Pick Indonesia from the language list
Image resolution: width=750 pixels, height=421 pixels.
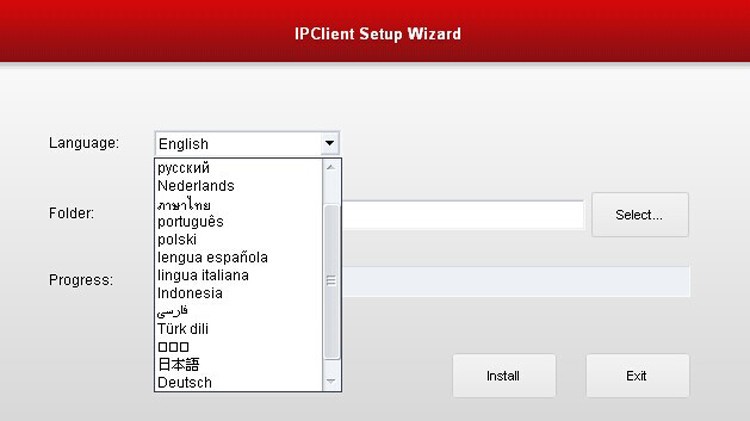[190, 293]
